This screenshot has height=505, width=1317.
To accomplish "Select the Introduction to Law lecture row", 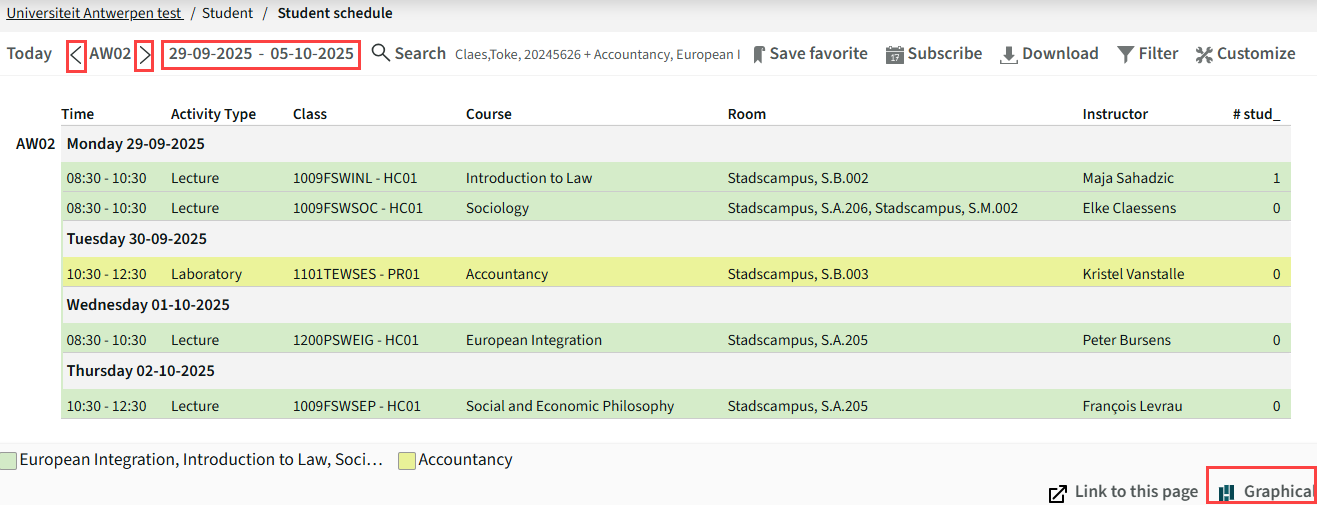I will 676,178.
